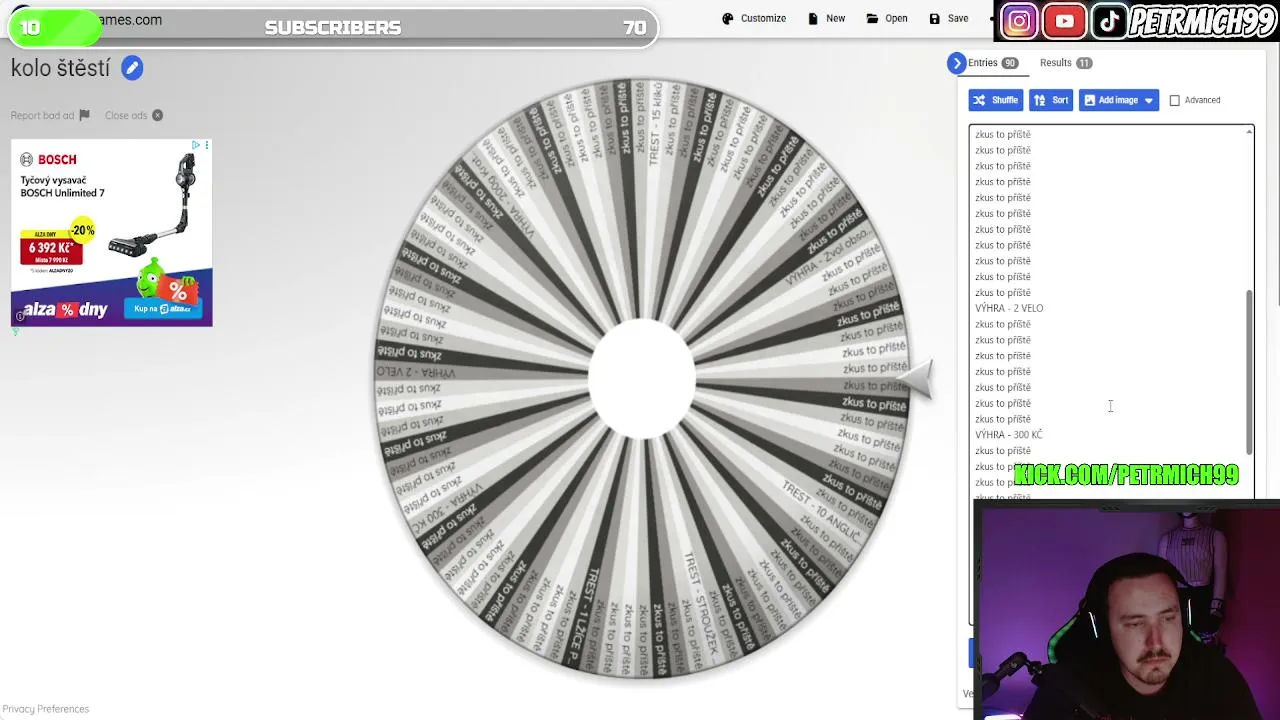Image resolution: width=1280 pixels, height=720 pixels.
Task: Collapse the entries panel with blue chevron
Action: click(x=957, y=63)
